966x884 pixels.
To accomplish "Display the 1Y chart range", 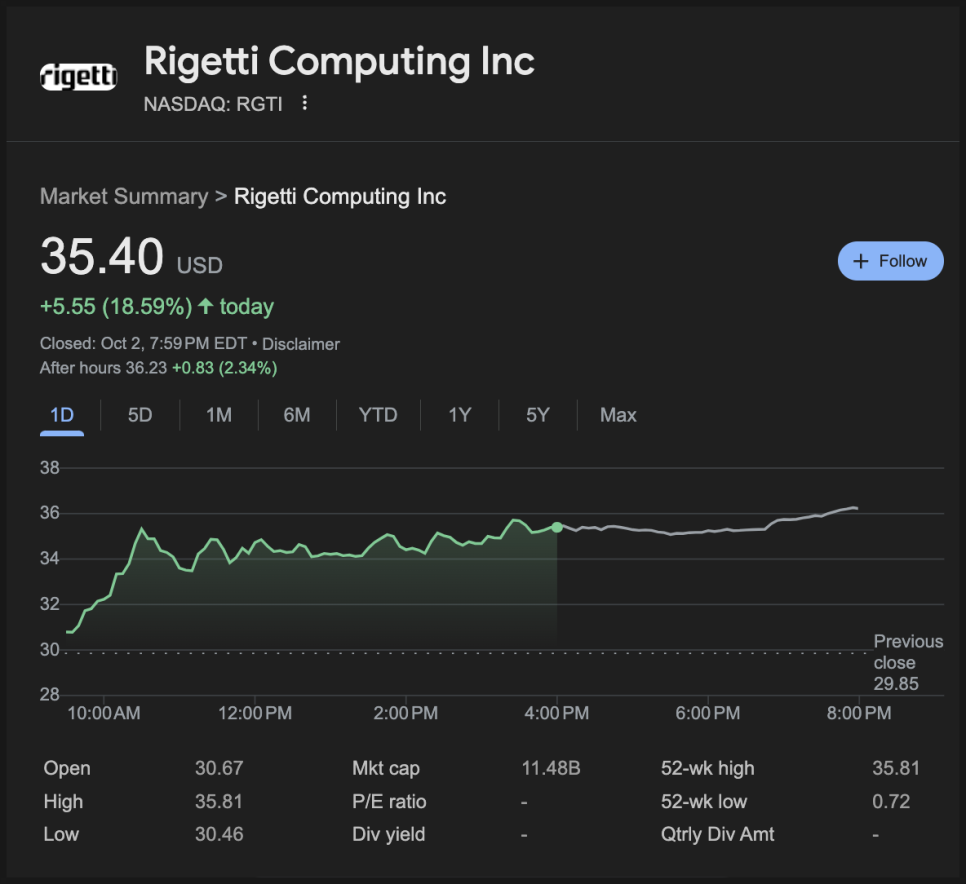I will click(459, 415).
